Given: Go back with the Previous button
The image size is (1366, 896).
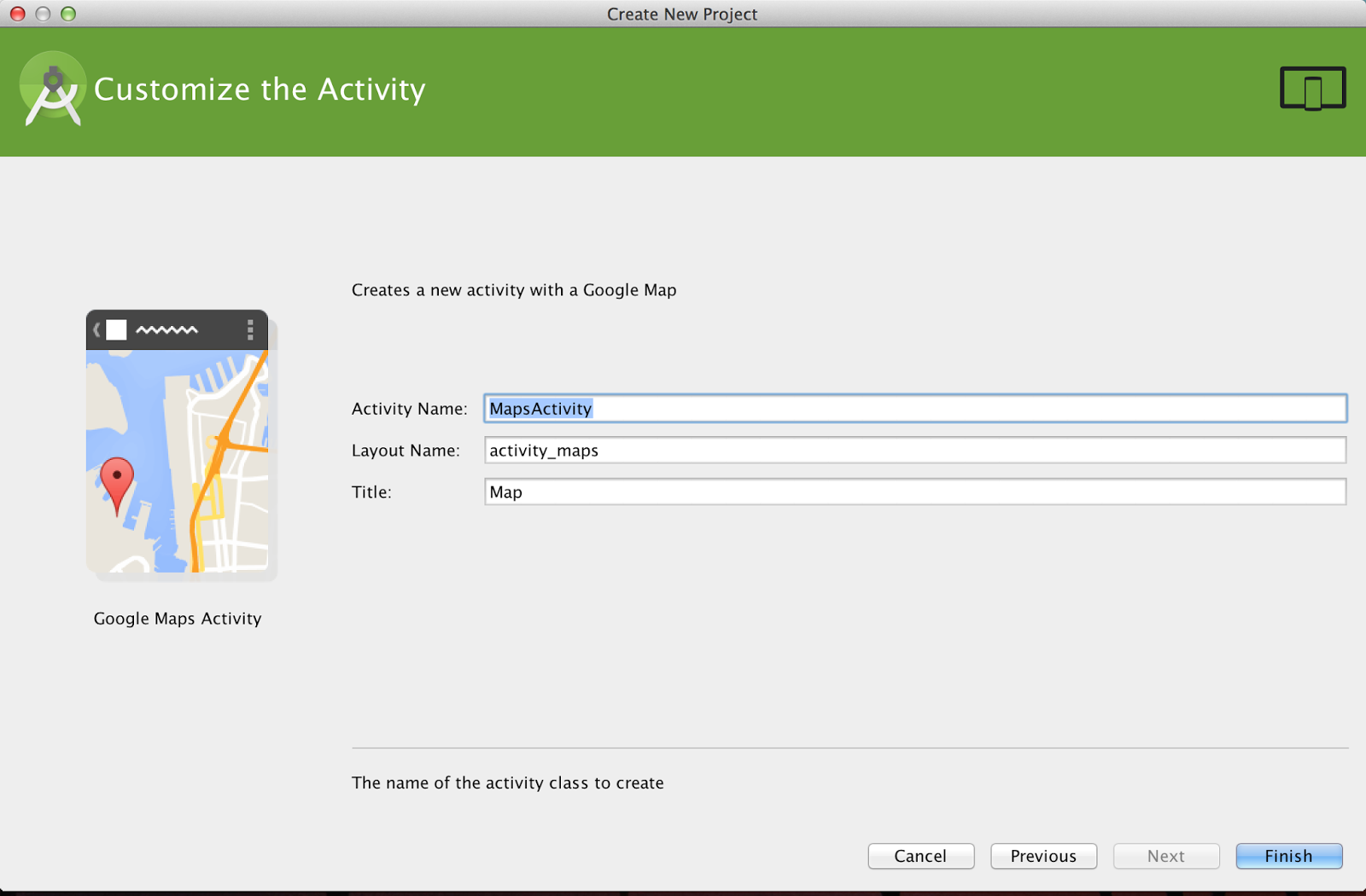Looking at the screenshot, I should 1044,856.
